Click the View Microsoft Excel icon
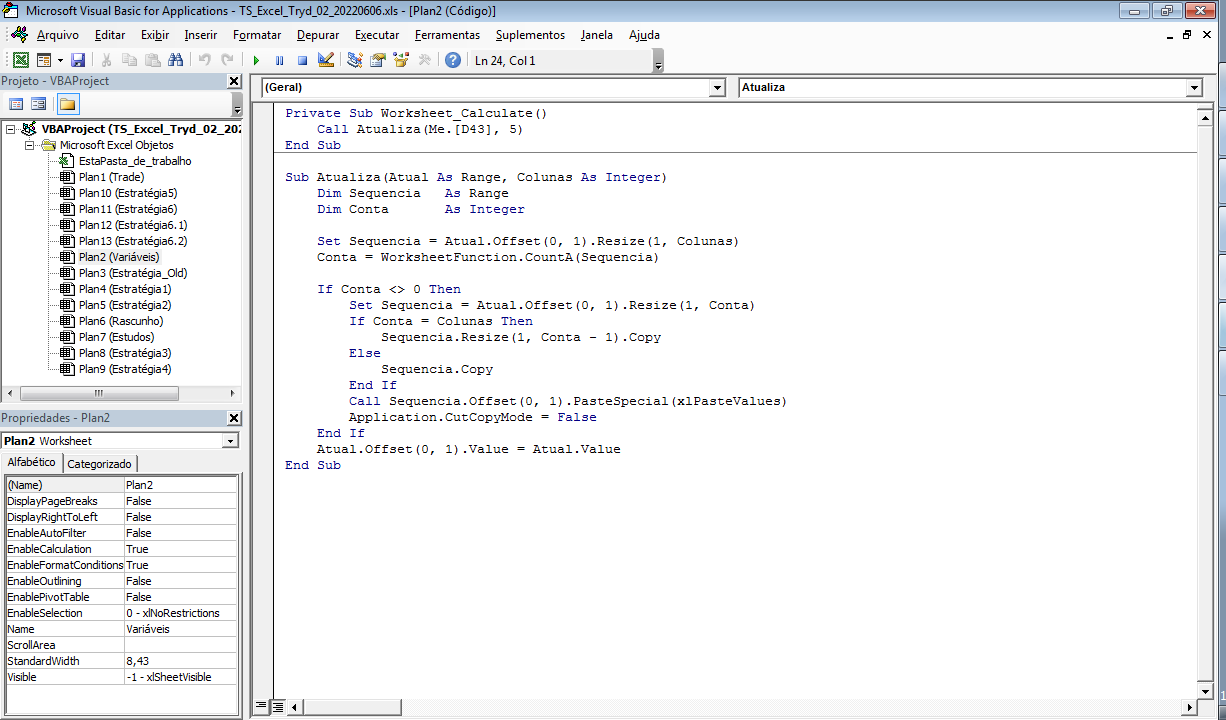This screenshot has height=720, width=1226. click(21, 60)
